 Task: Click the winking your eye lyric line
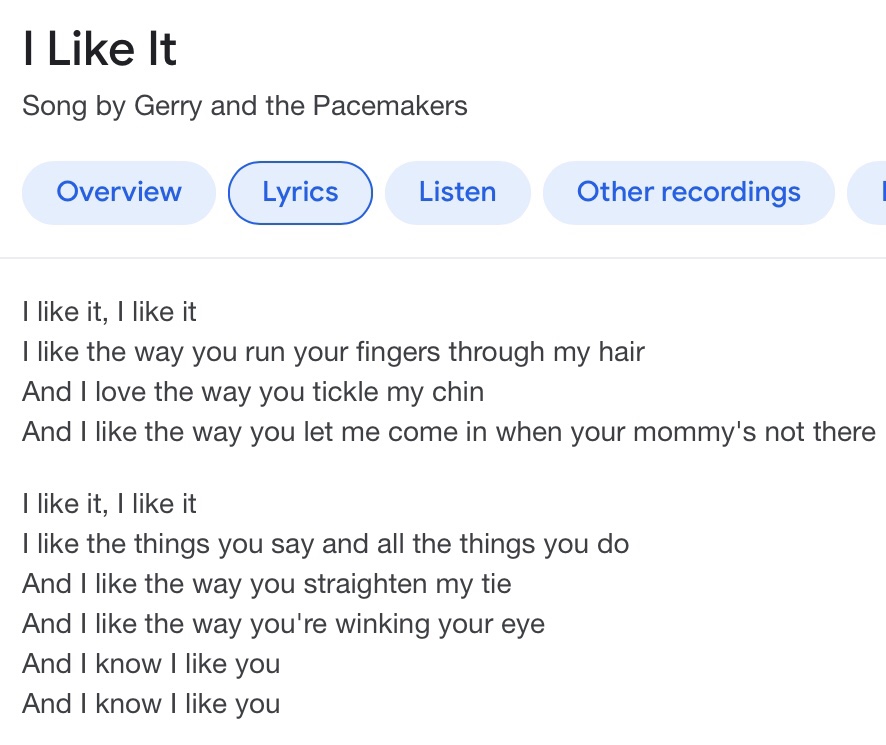(283, 624)
